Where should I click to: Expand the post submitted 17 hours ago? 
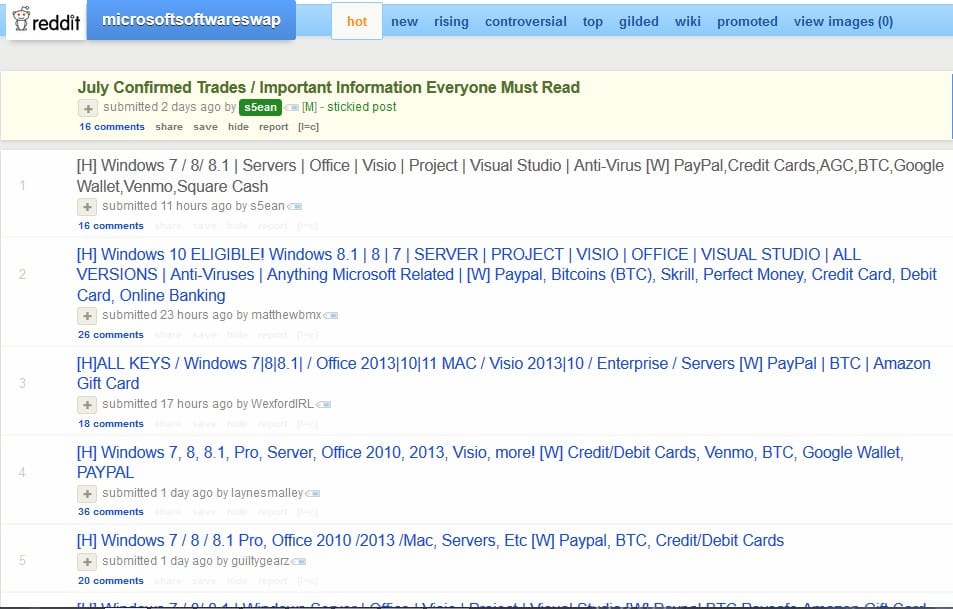(87, 405)
